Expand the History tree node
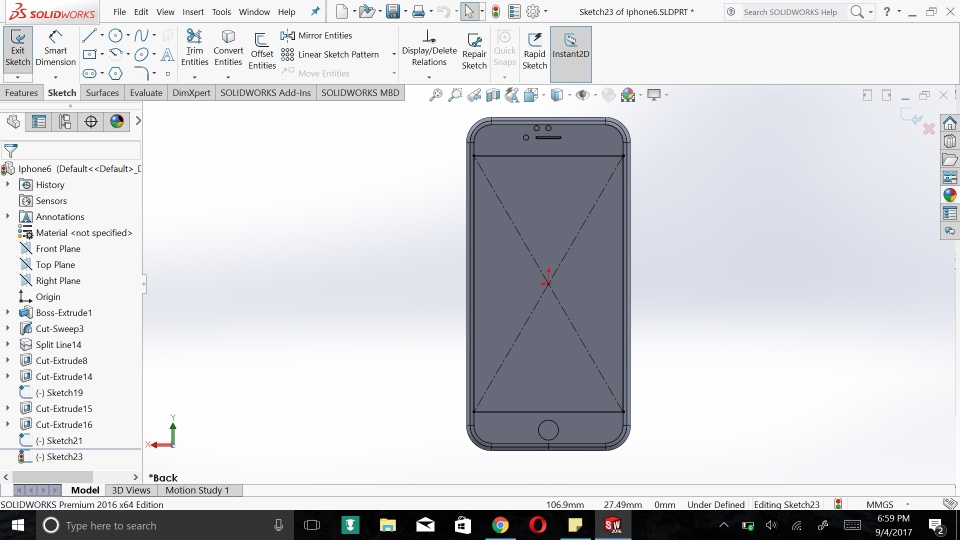The image size is (960, 540). [8, 184]
